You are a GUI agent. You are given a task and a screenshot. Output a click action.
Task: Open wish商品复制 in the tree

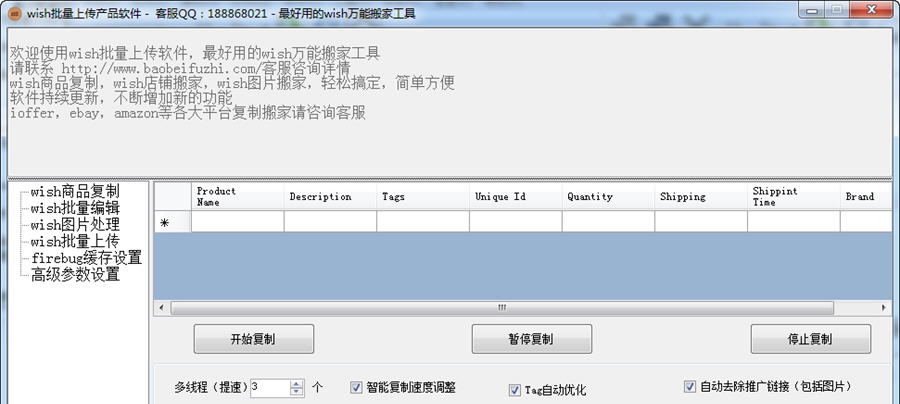point(75,191)
